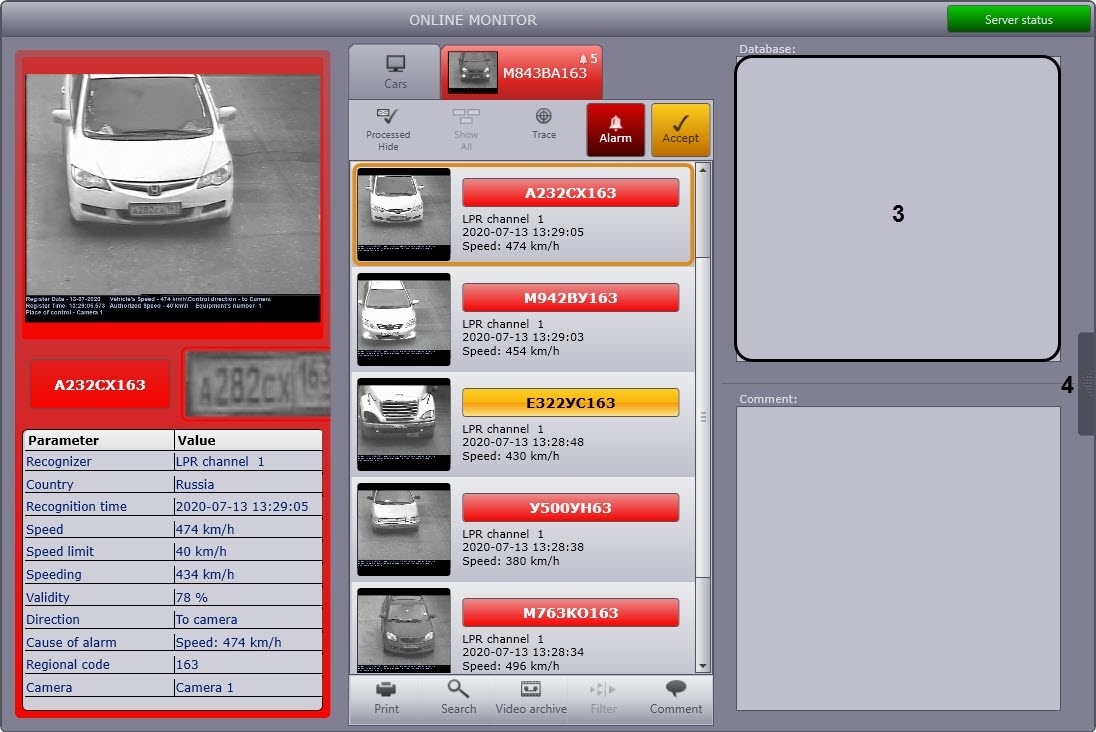Viewport: 1096px width, 732px height.
Task: Click the Regional code value 163
Action: tap(187, 665)
